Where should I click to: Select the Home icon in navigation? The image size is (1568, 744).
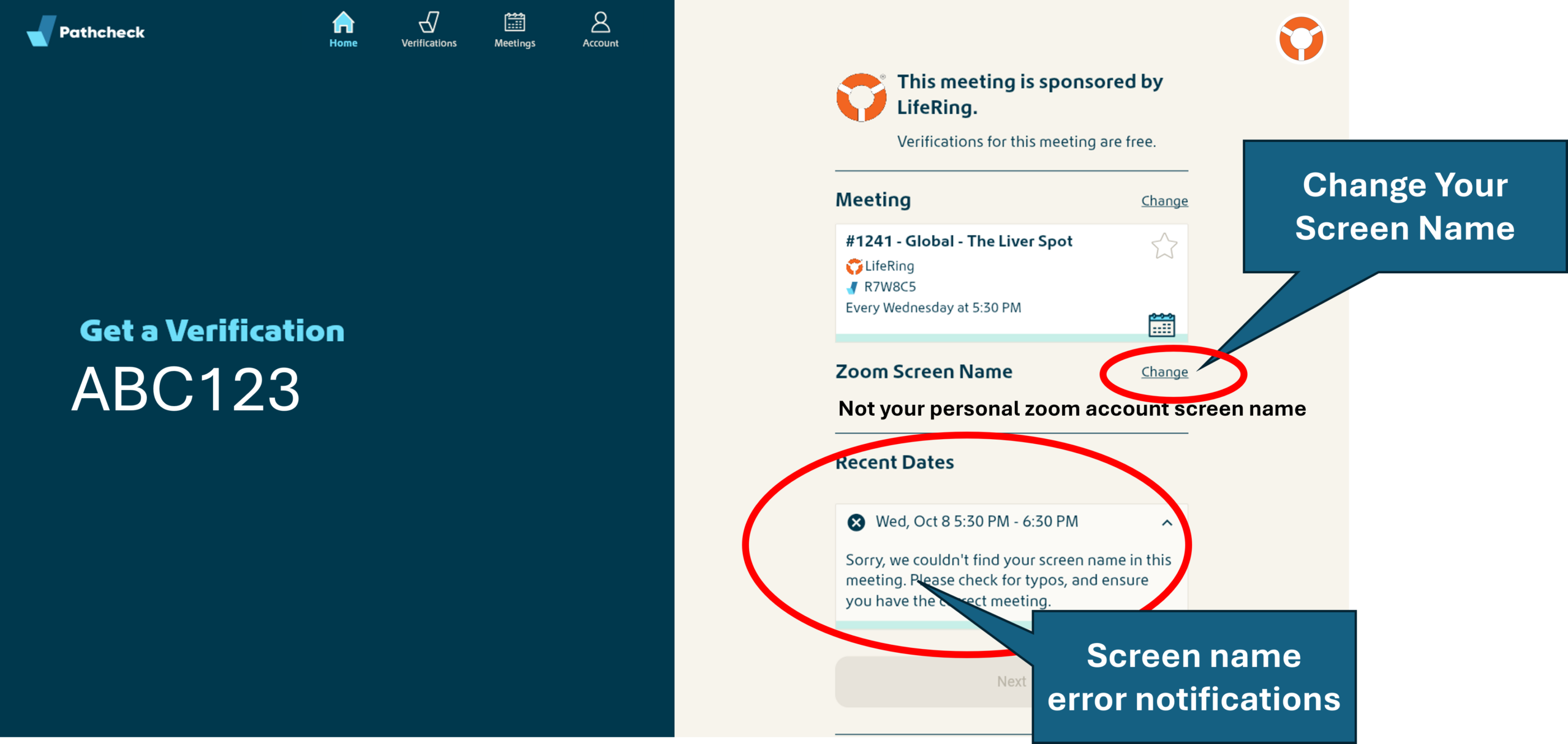(x=344, y=24)
